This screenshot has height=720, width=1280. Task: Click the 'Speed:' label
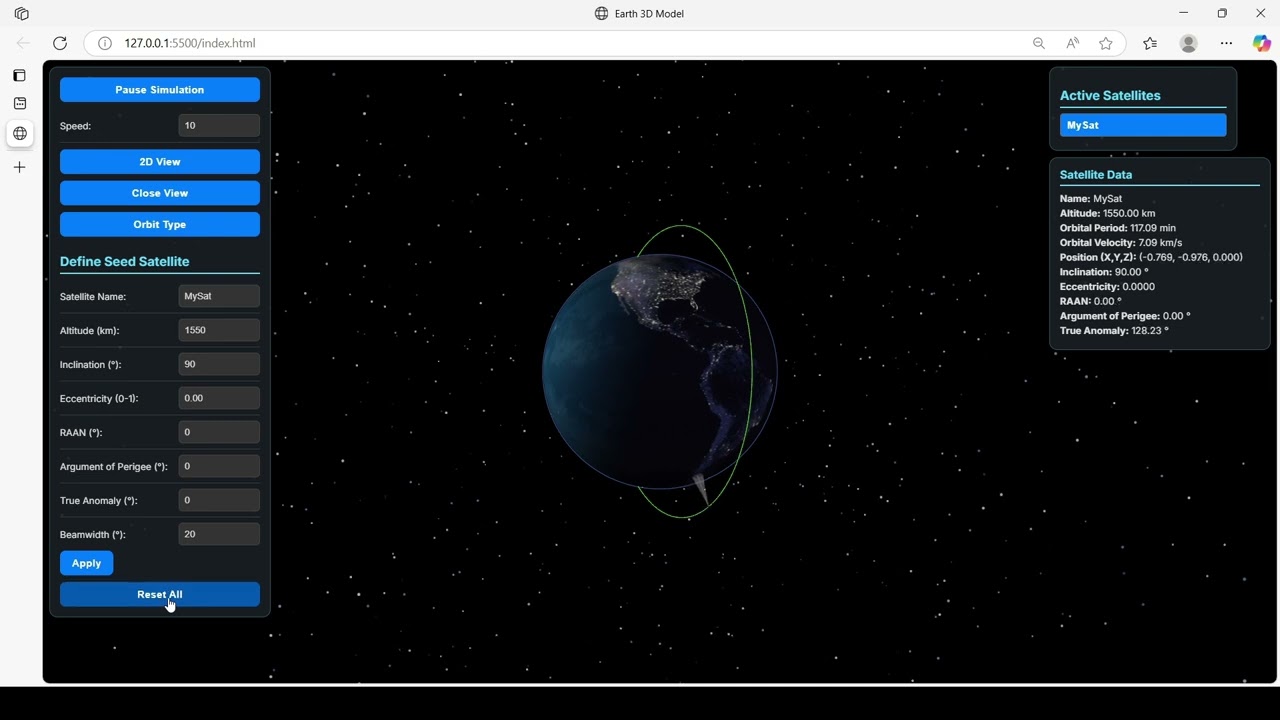click(75, 126)
